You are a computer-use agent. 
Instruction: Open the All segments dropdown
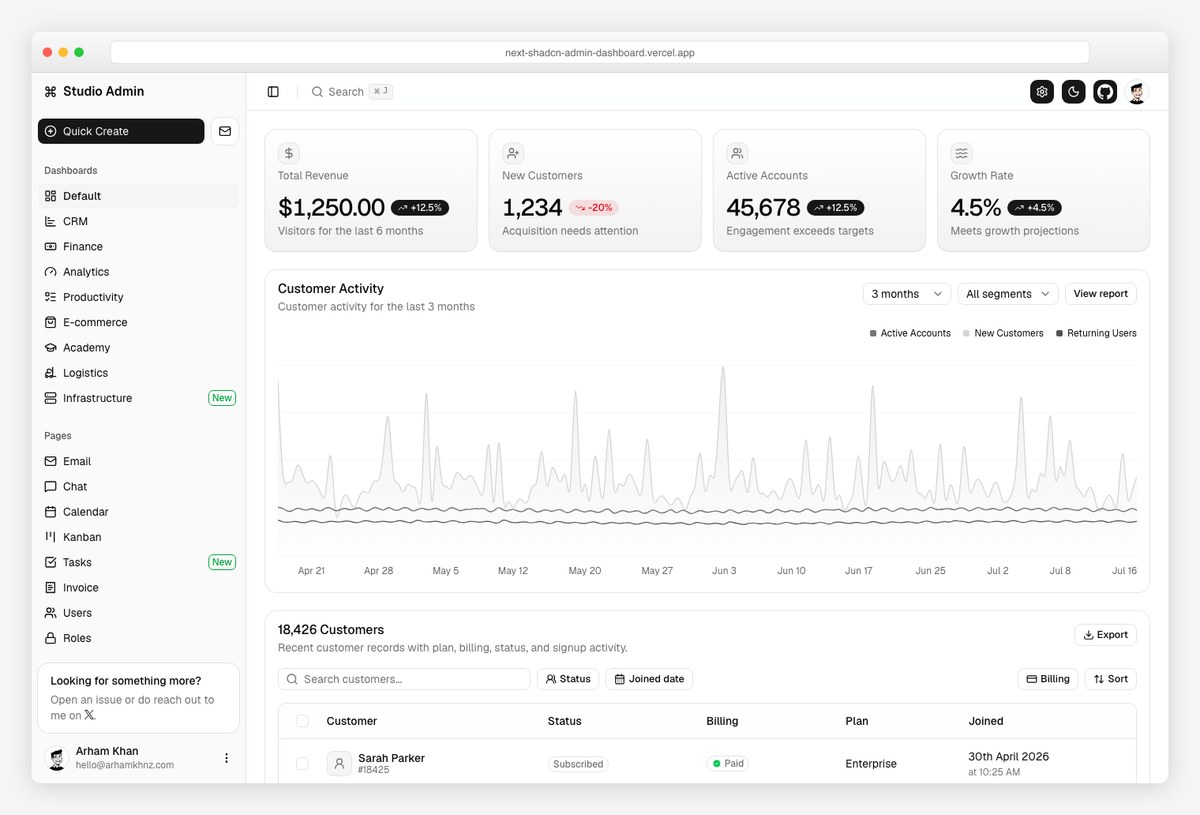point(1008,294)
